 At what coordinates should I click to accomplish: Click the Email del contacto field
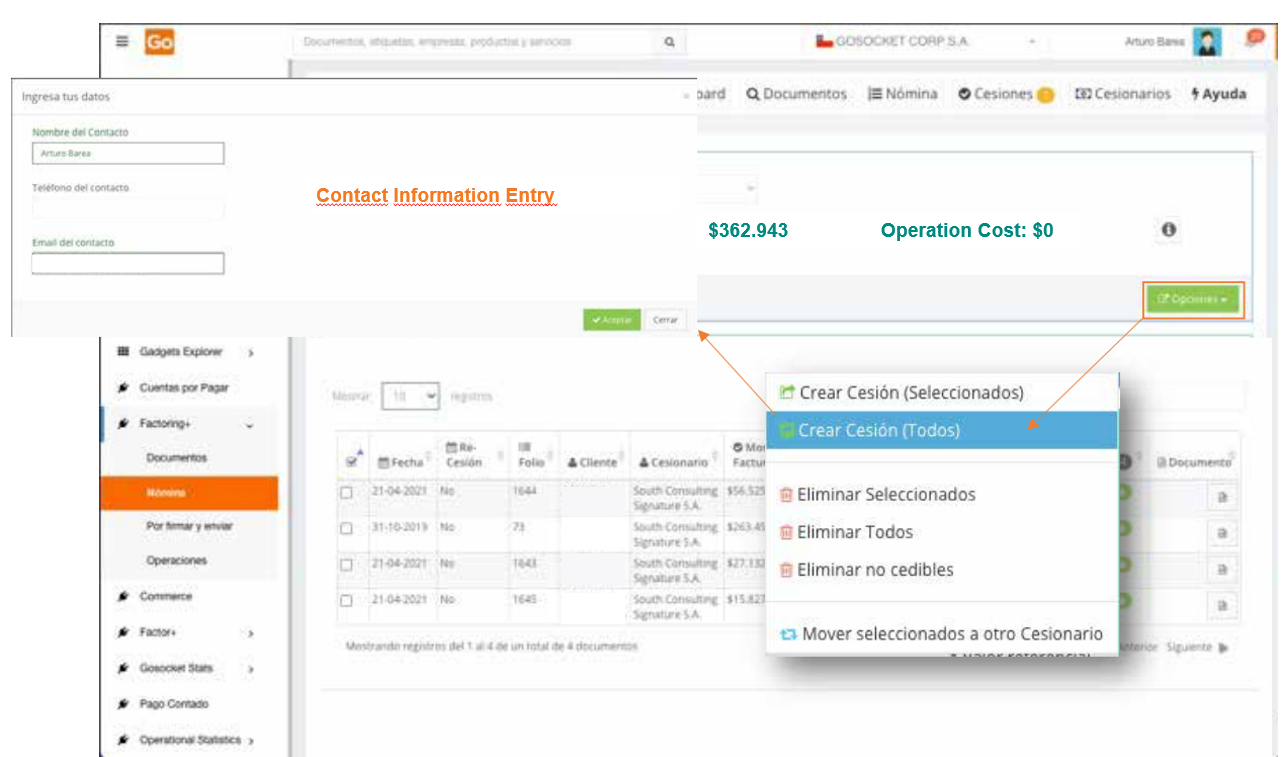pyautogui.click(x=128, y=263)
